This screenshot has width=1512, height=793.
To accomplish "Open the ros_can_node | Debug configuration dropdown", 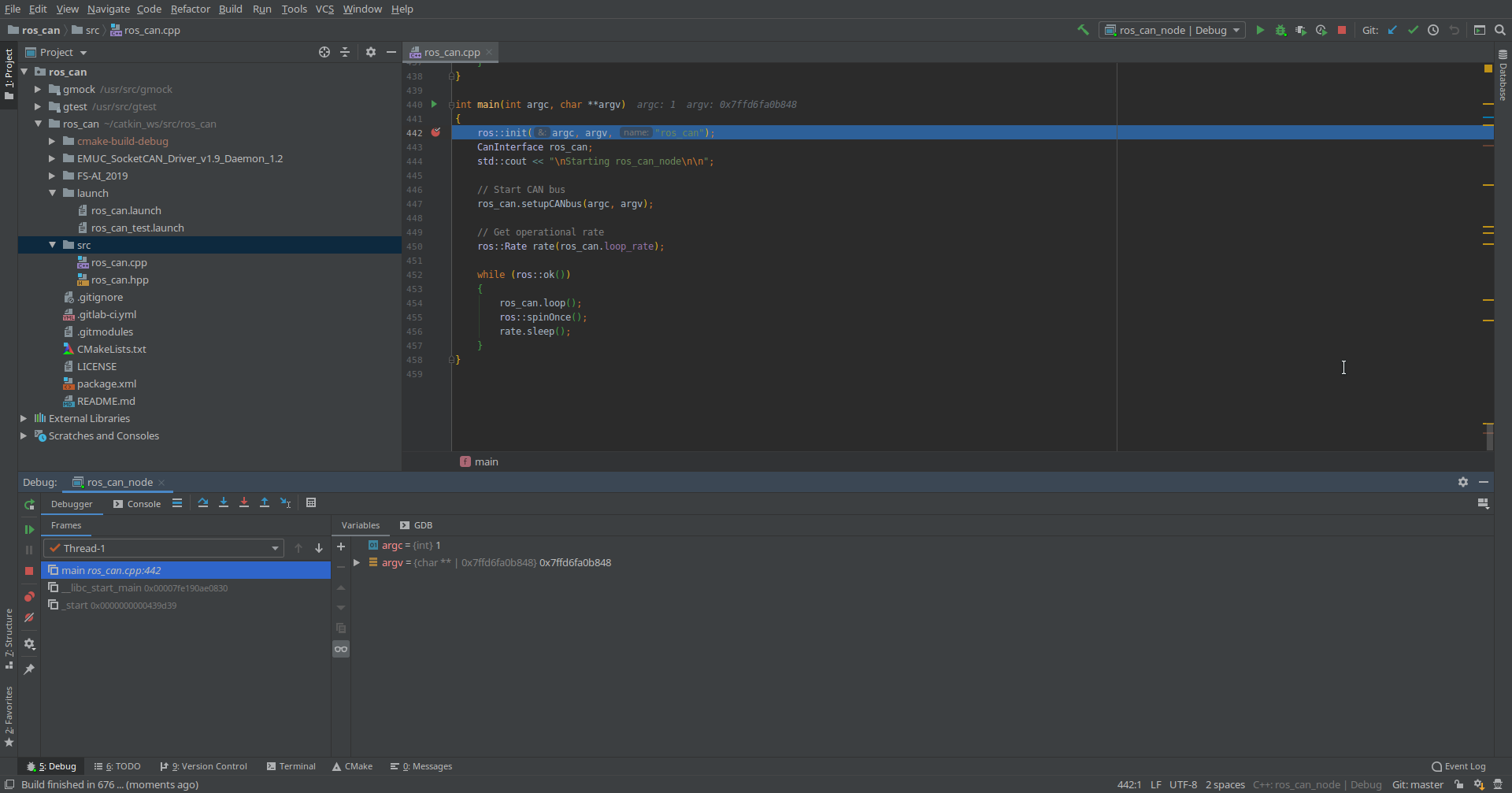I will (x=1172, y=30).
